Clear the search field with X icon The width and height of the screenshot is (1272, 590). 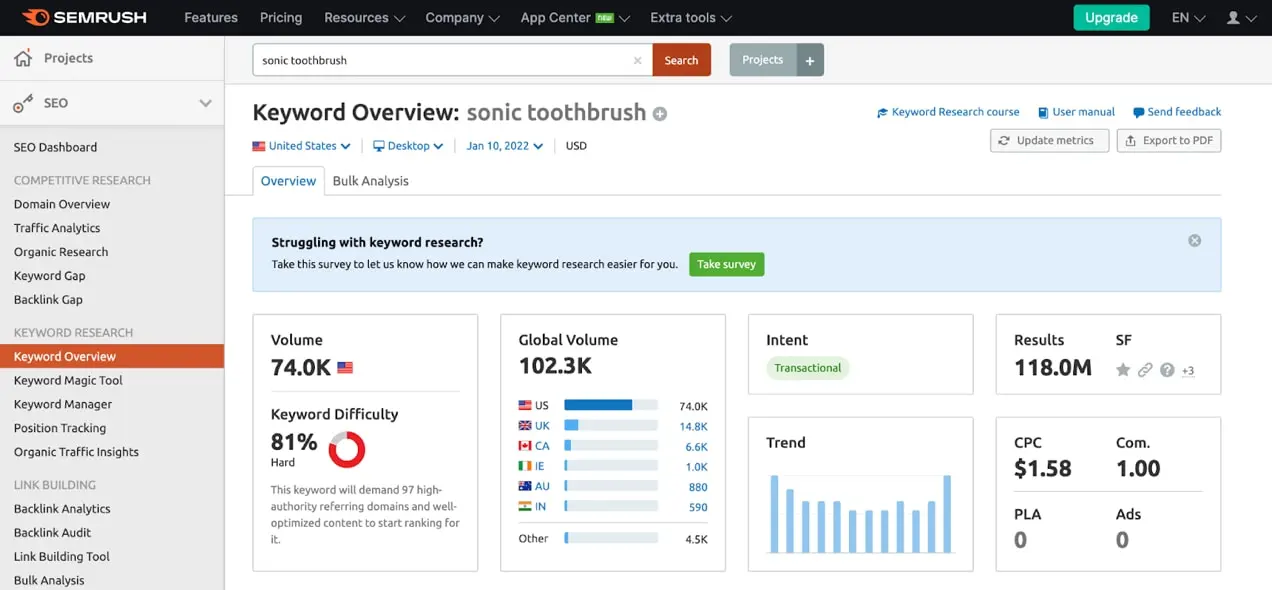click(x=637, y=60)
